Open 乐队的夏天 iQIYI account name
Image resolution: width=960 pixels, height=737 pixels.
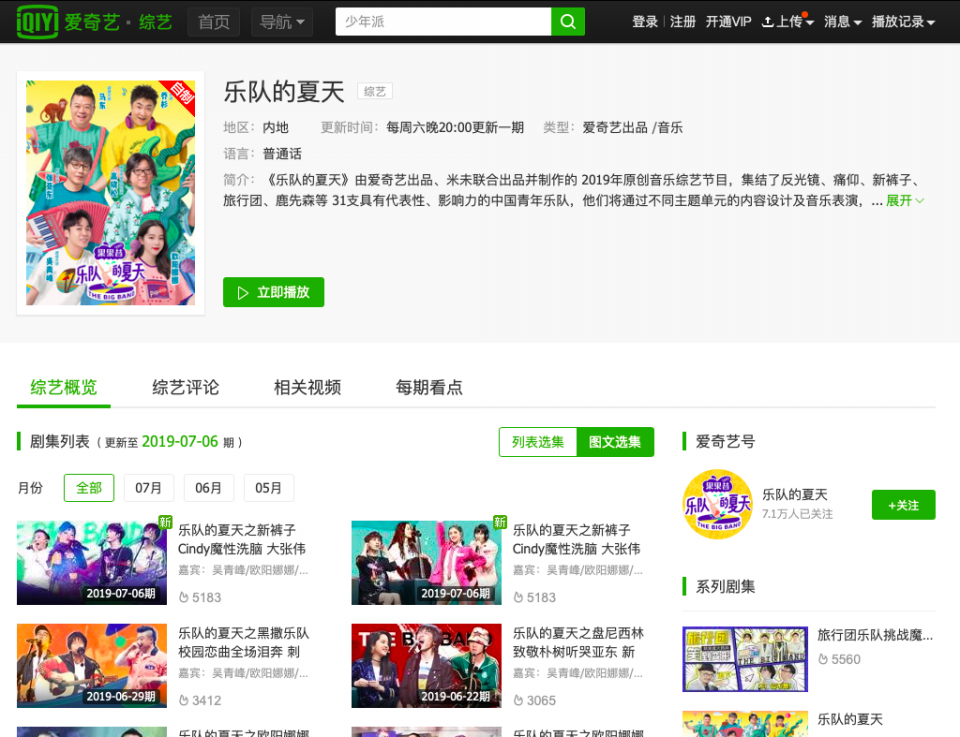pyautogui.click(x=795, y=495)
